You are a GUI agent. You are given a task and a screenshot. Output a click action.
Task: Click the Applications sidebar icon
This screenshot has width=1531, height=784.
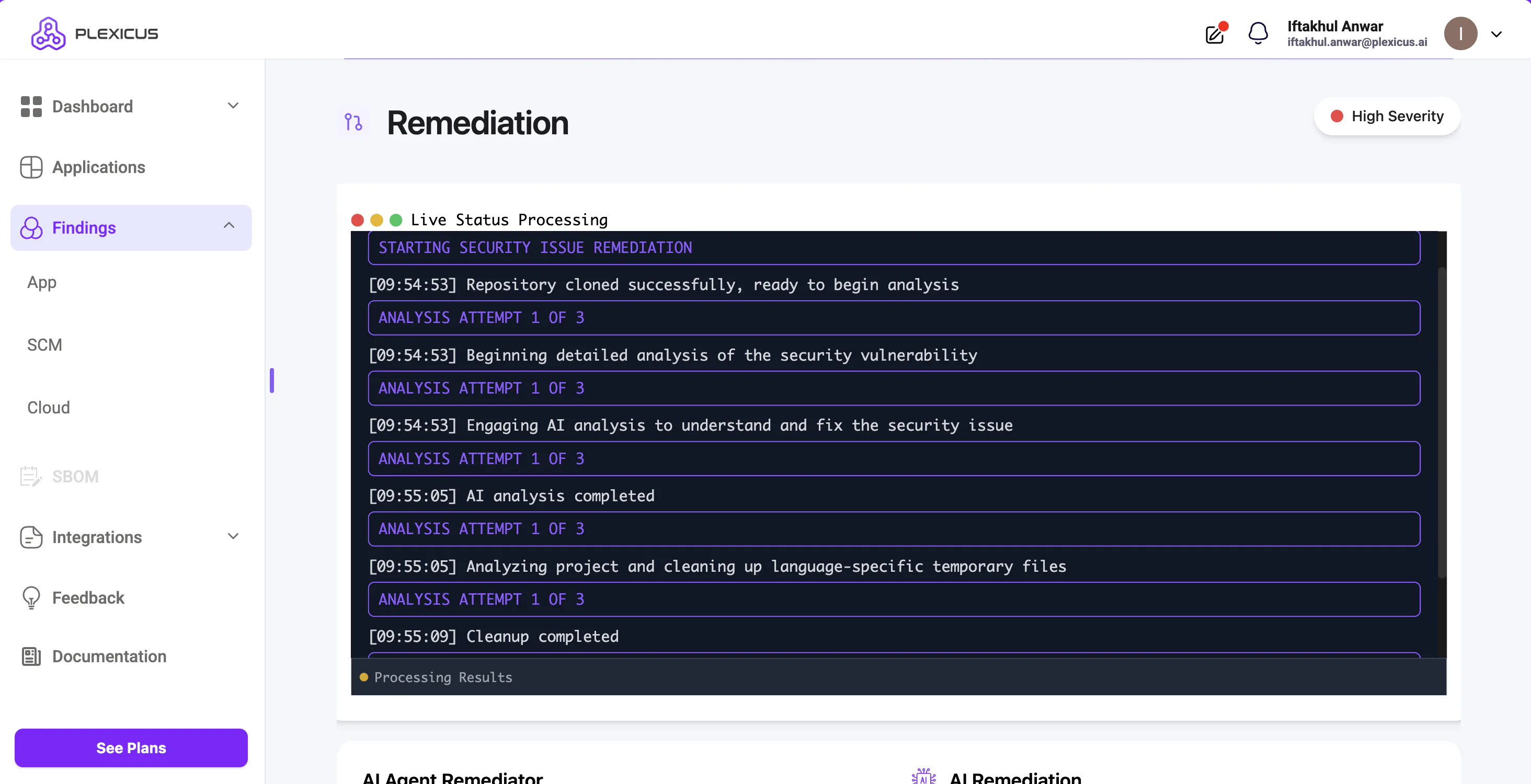(31, 167)
